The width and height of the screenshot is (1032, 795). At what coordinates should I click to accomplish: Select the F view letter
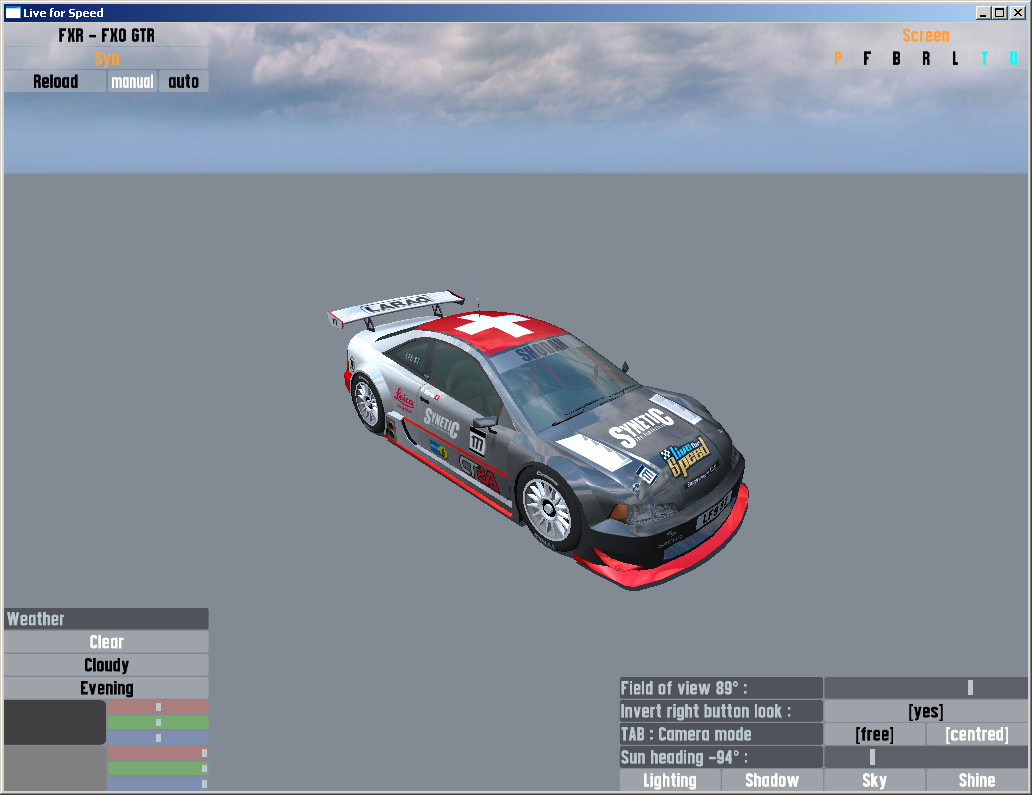pyautogui.click(x=867, y=59)
